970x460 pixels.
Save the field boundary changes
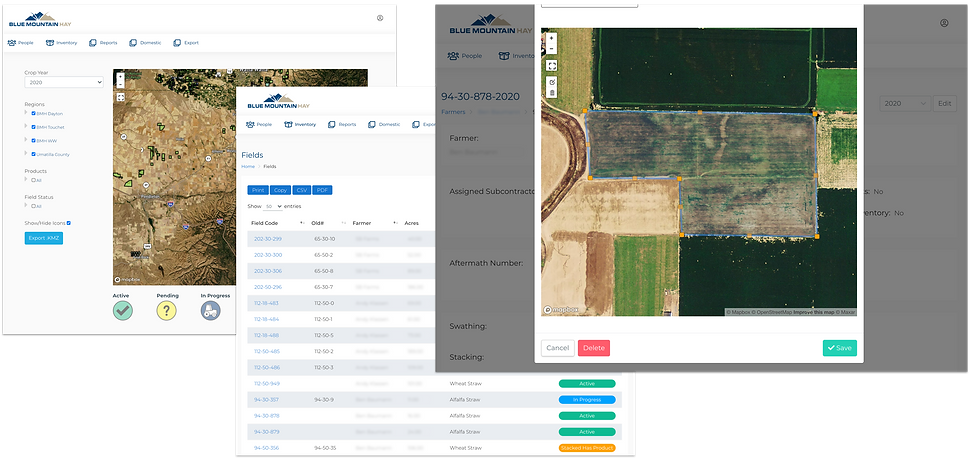pos(839,348)
